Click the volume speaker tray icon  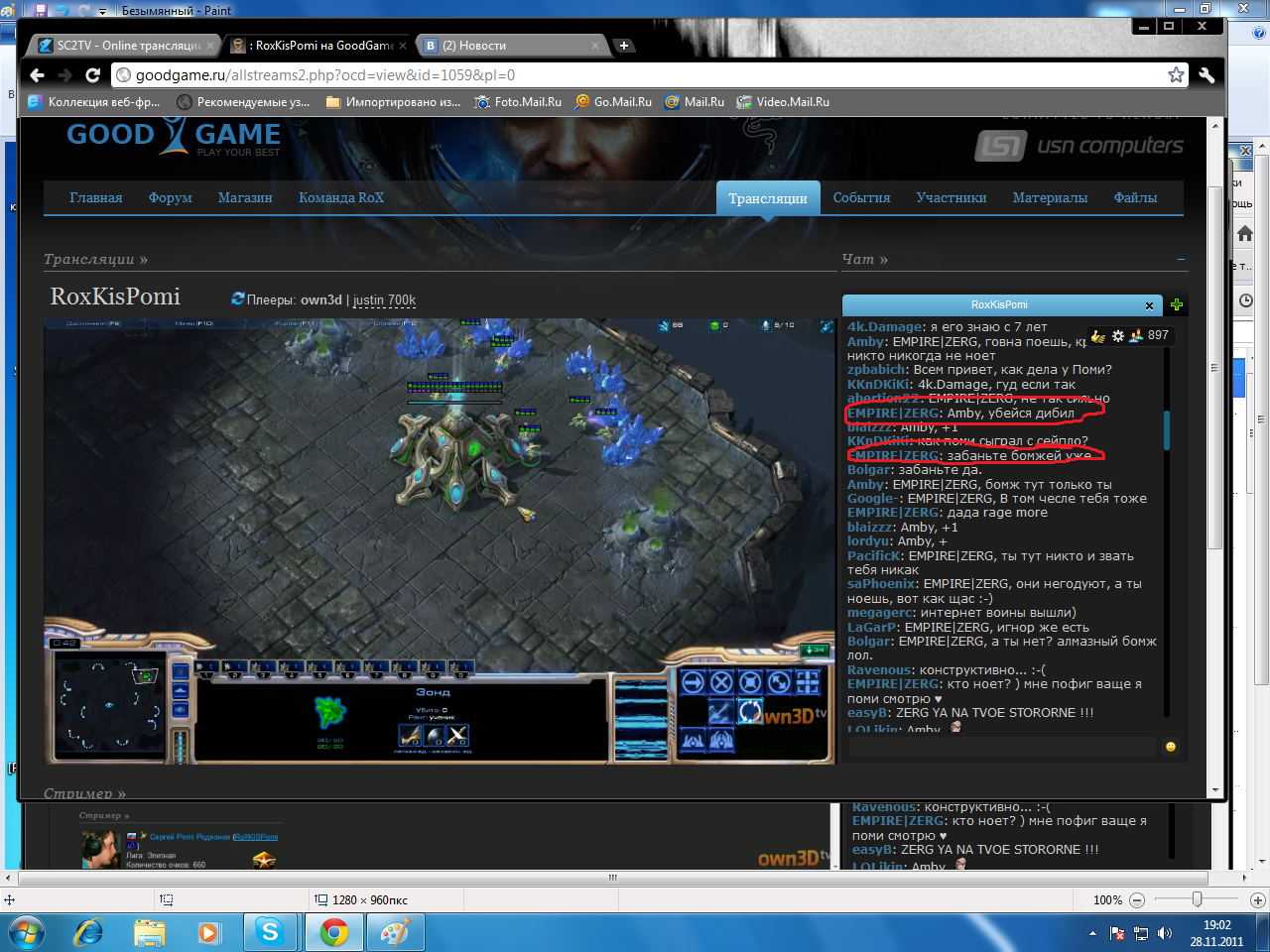click(1165, 933)
